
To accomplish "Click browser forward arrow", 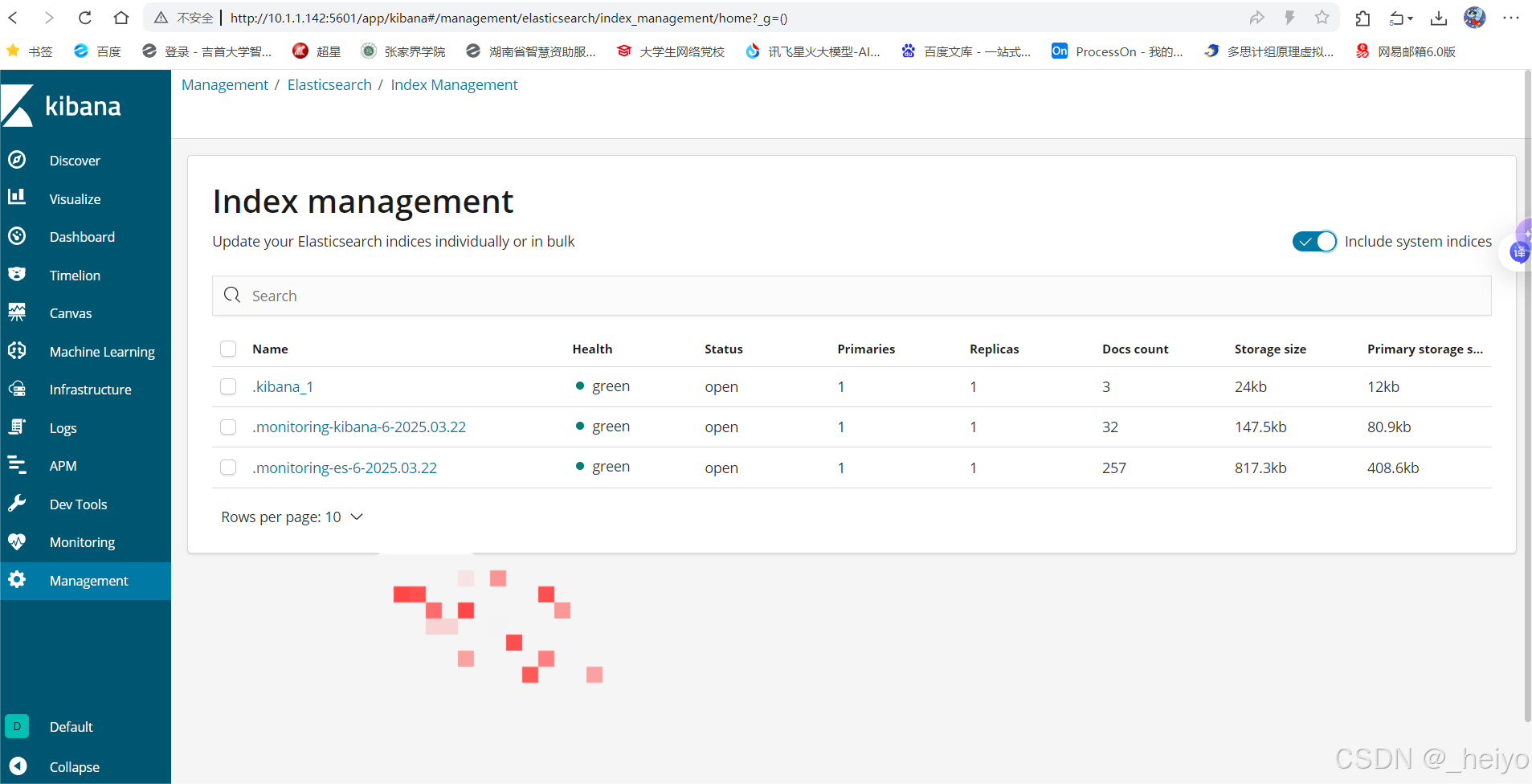I will tap(49, 18).
